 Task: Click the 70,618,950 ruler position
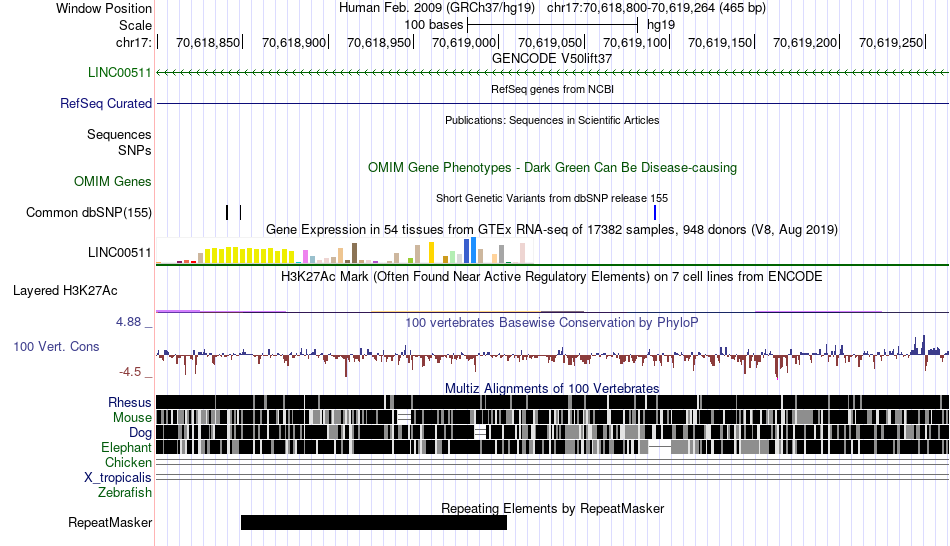click(x=379, y=42)
